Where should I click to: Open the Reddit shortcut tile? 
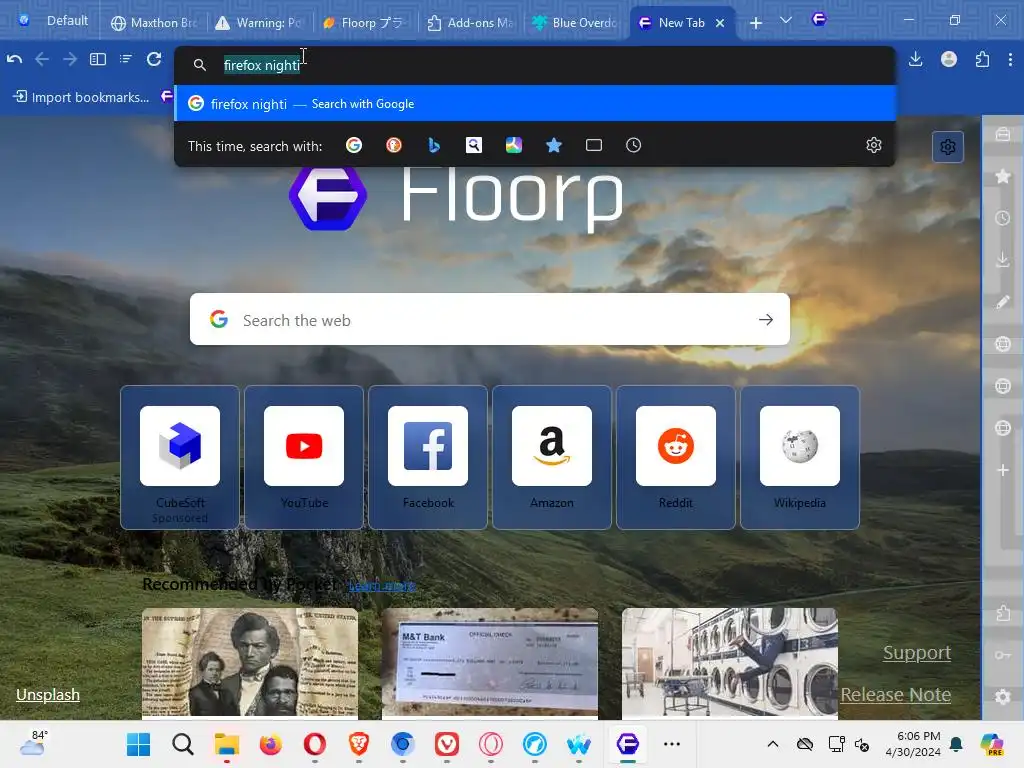click(676, 457)
